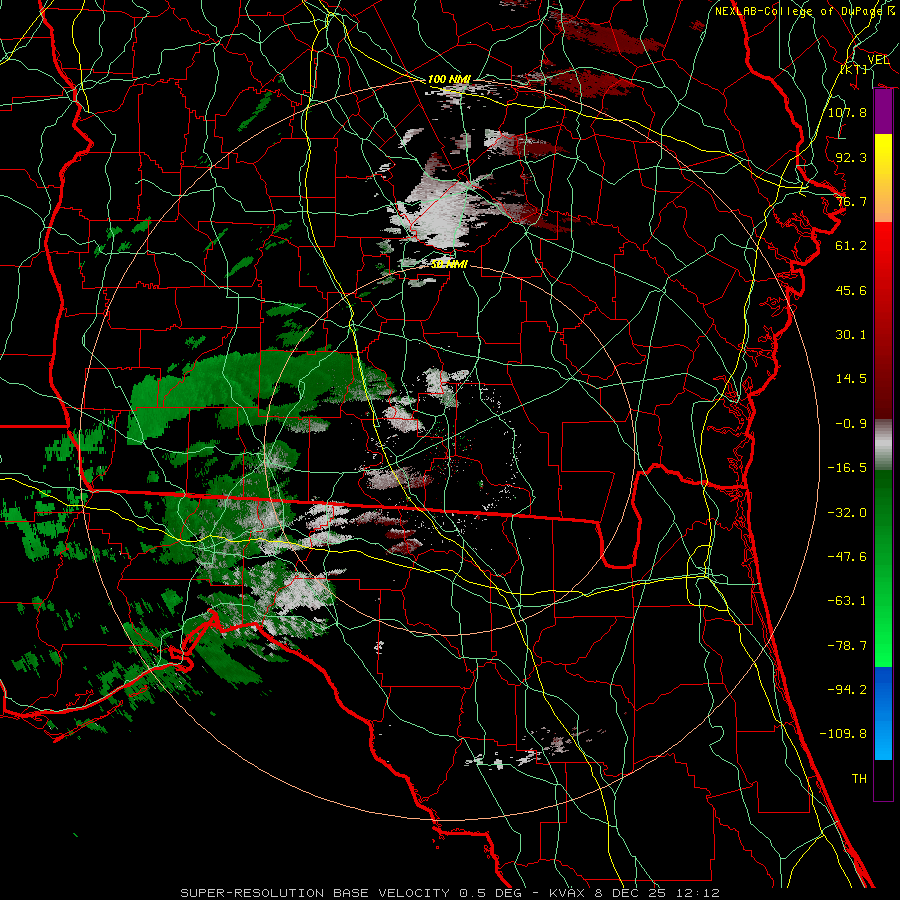Click the -109.8 legend value

click(843, 734)
